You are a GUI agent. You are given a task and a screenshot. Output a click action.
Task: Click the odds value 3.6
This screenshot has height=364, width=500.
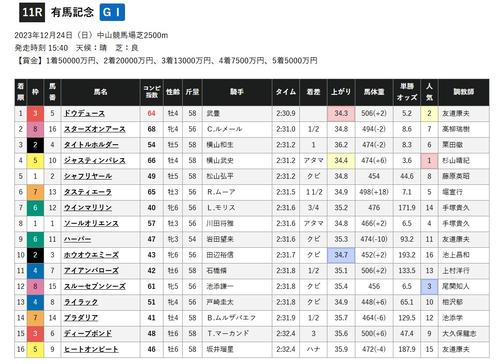tap(407, 161)
